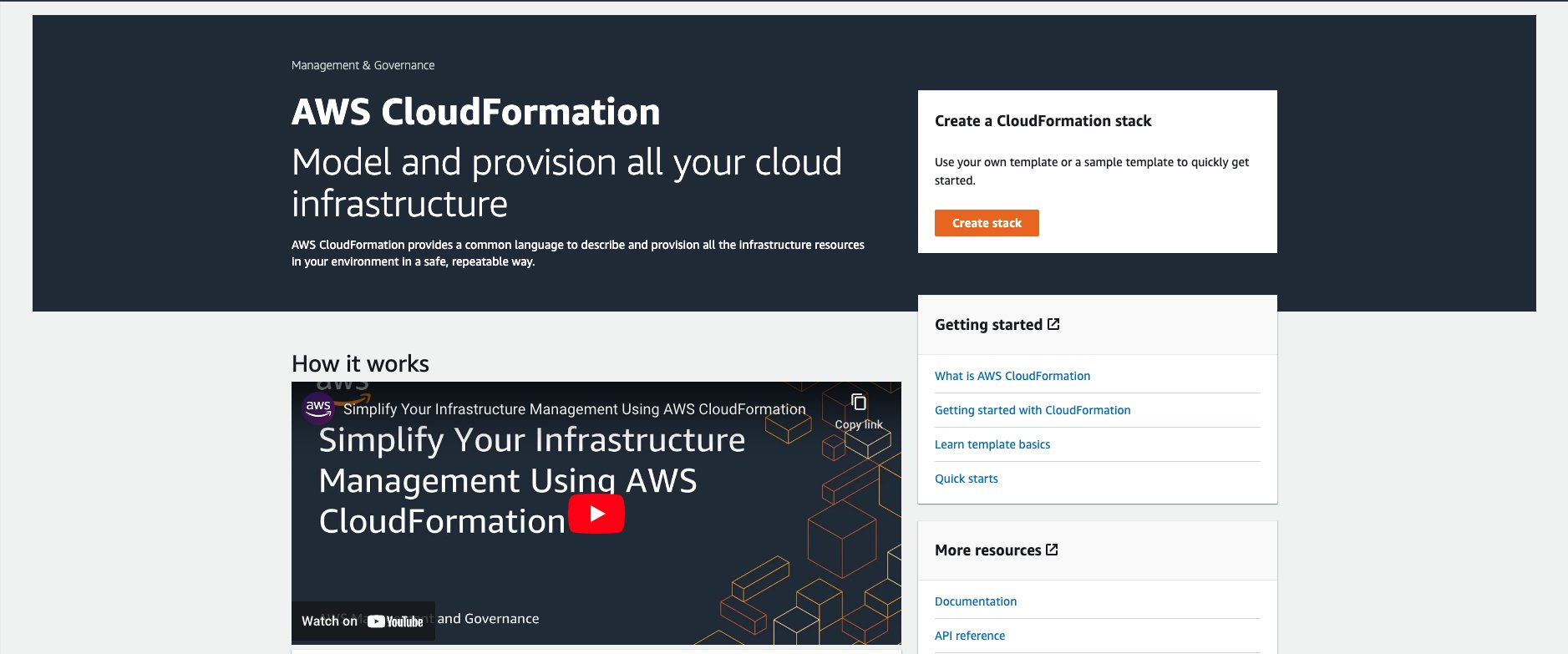
Task: Open Getting started with CloudFormation link
Action: [1033, 410]
